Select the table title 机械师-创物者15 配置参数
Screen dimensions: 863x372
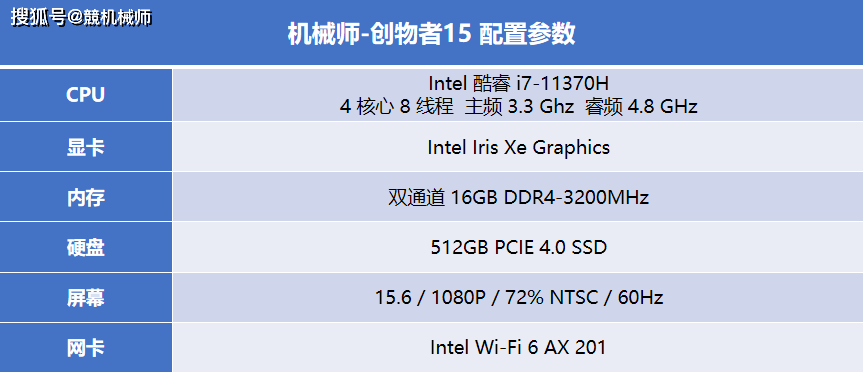432,35
